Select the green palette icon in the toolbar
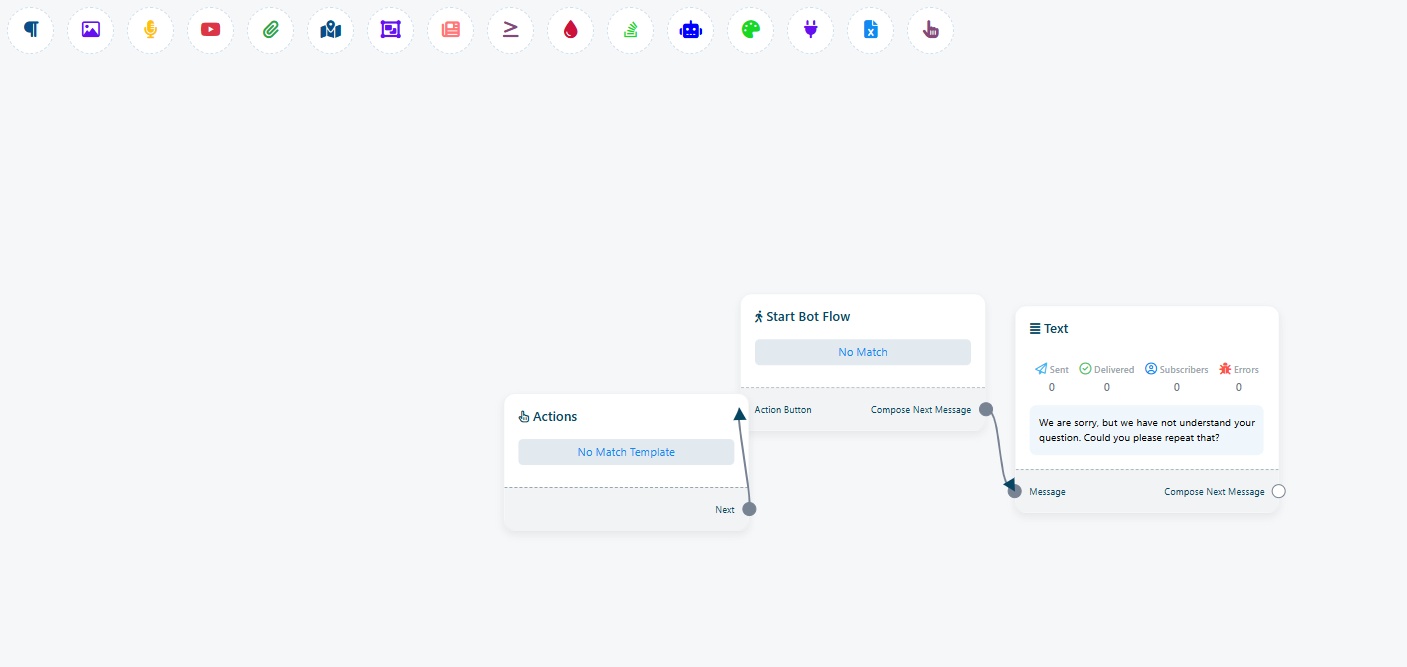Screen dimensions: 1407x667 click(x=751, y=30)
